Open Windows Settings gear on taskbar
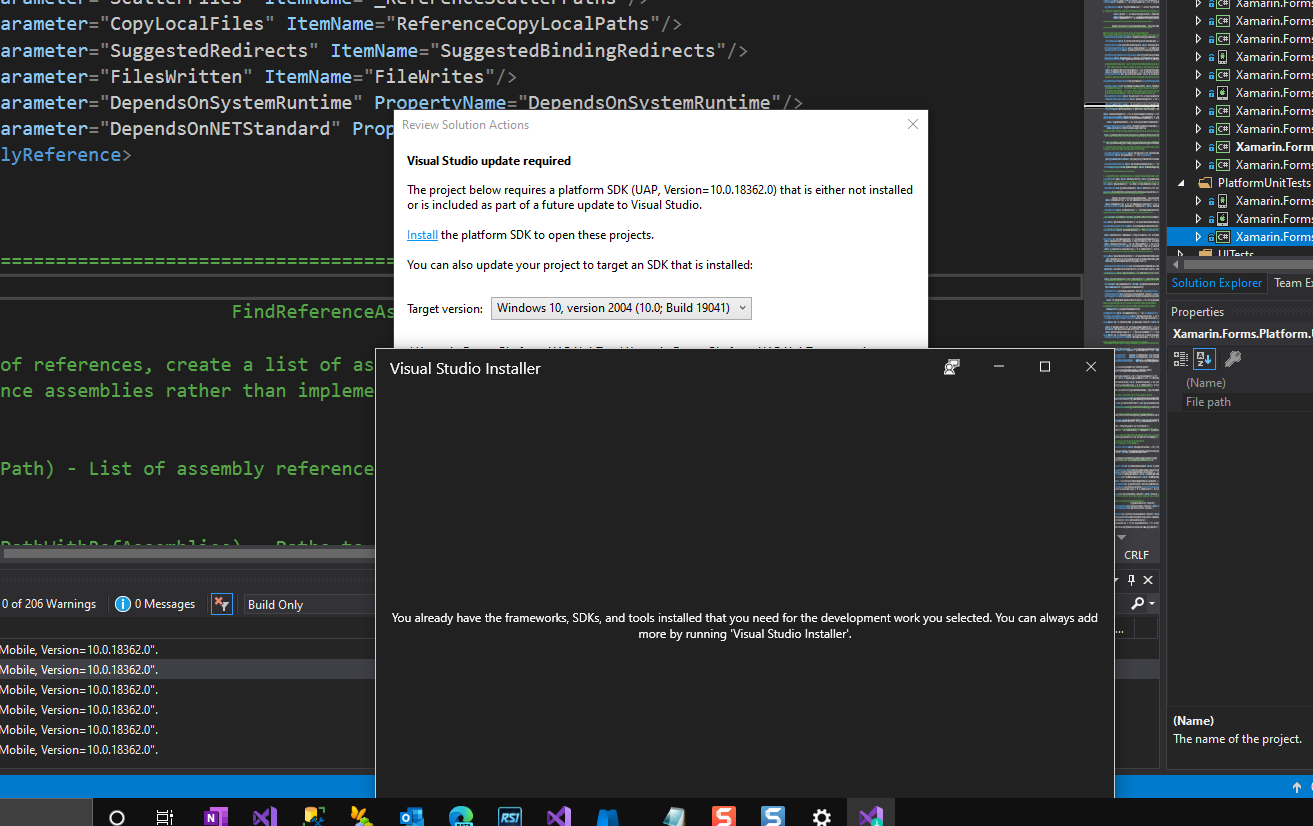 pyautogui.click(x=822, y=817)
